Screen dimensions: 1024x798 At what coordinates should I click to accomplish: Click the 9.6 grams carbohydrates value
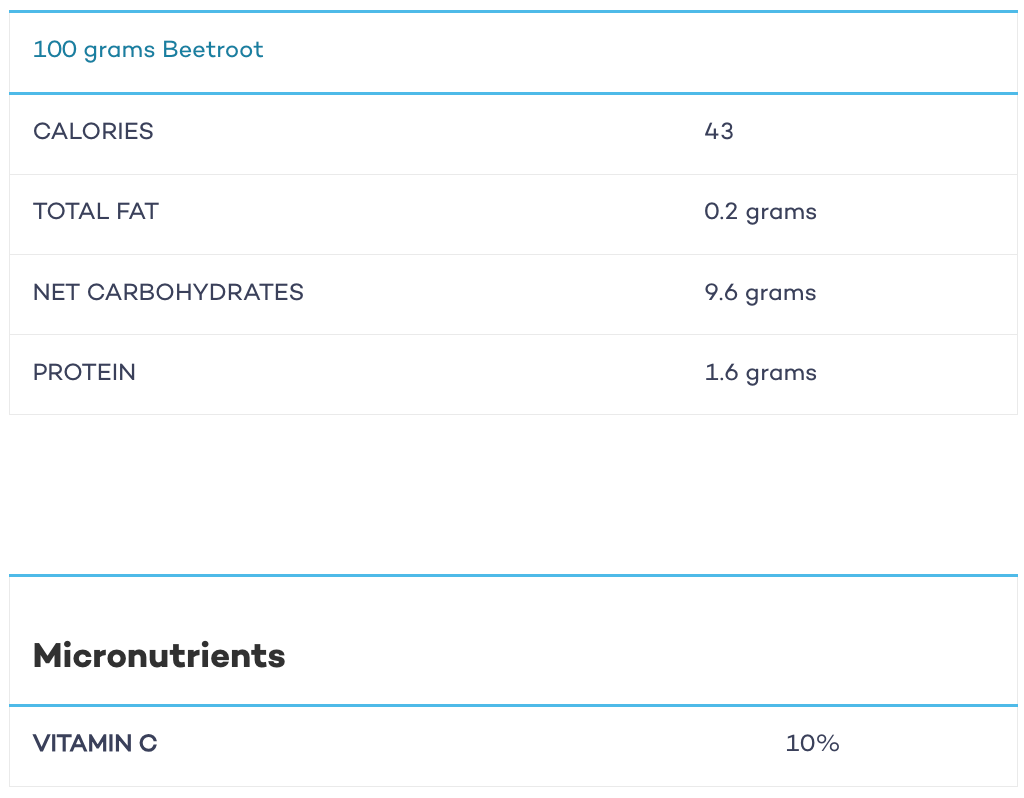point(761,293)
